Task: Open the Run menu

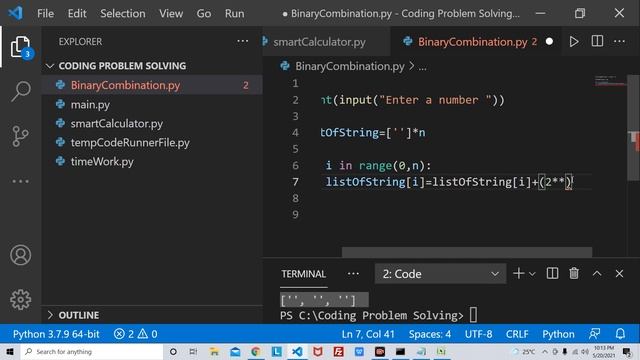Action: pos(234,13)
